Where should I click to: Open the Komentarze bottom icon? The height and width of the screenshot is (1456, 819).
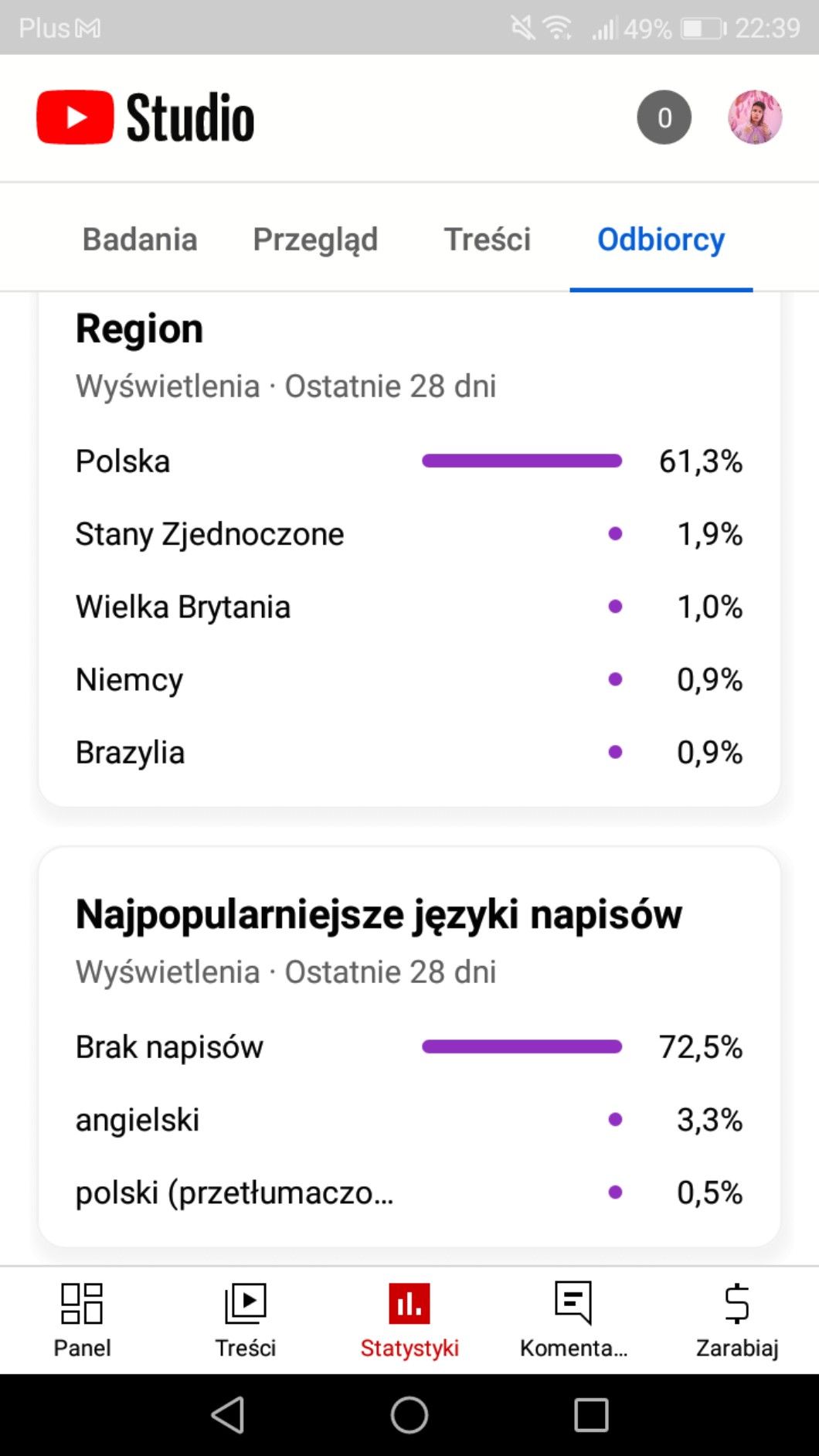[573, 1304]
